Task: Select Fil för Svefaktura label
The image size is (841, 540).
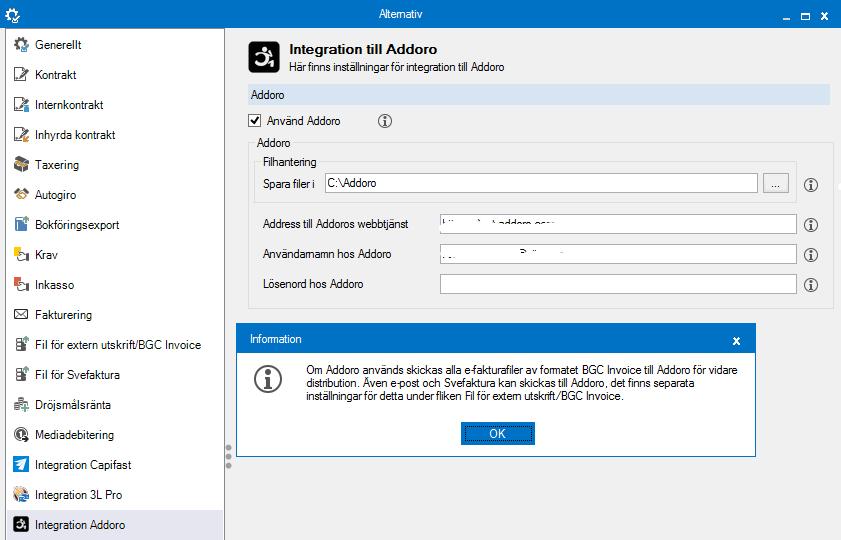Action: [x=77, y=375]
